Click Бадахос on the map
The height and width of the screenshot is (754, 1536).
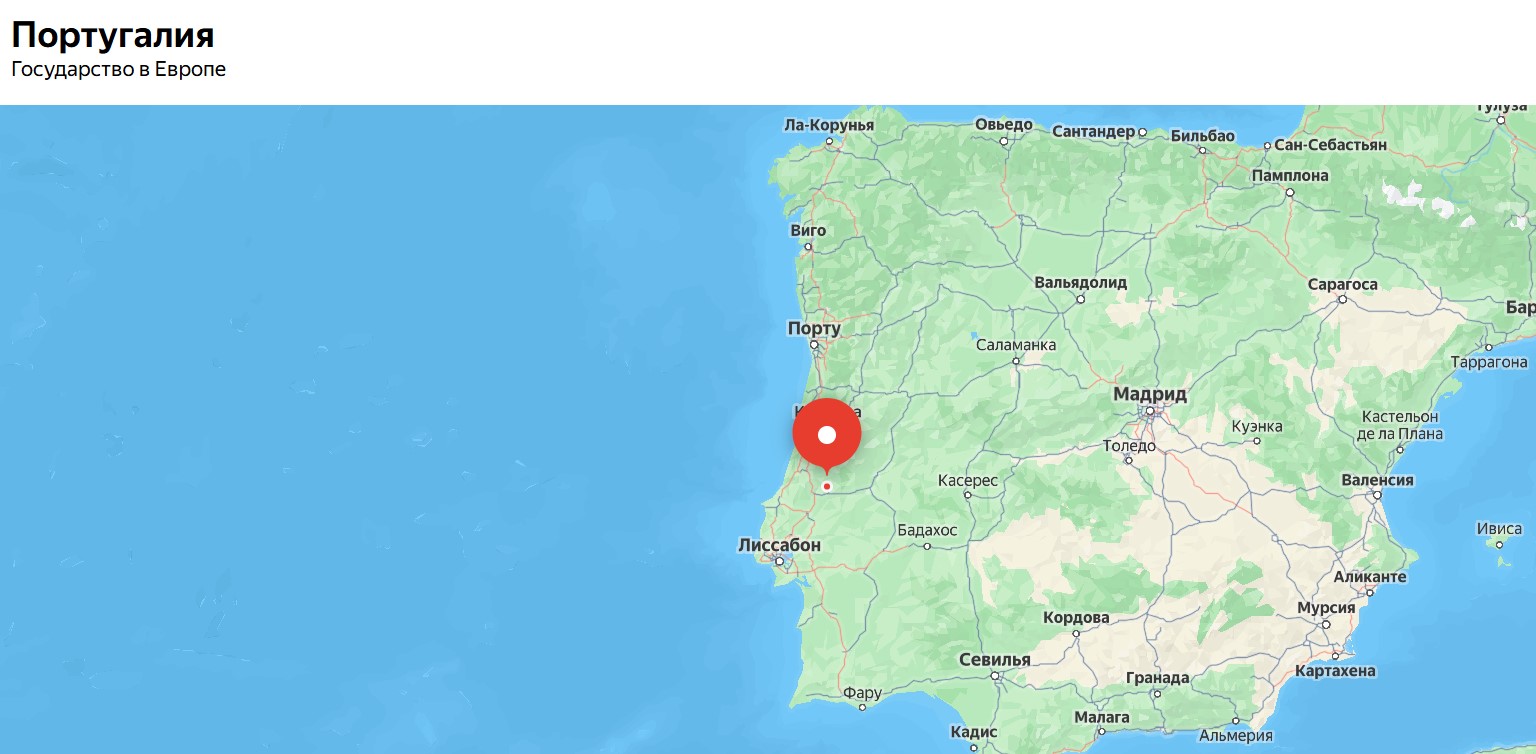point(927,530)
